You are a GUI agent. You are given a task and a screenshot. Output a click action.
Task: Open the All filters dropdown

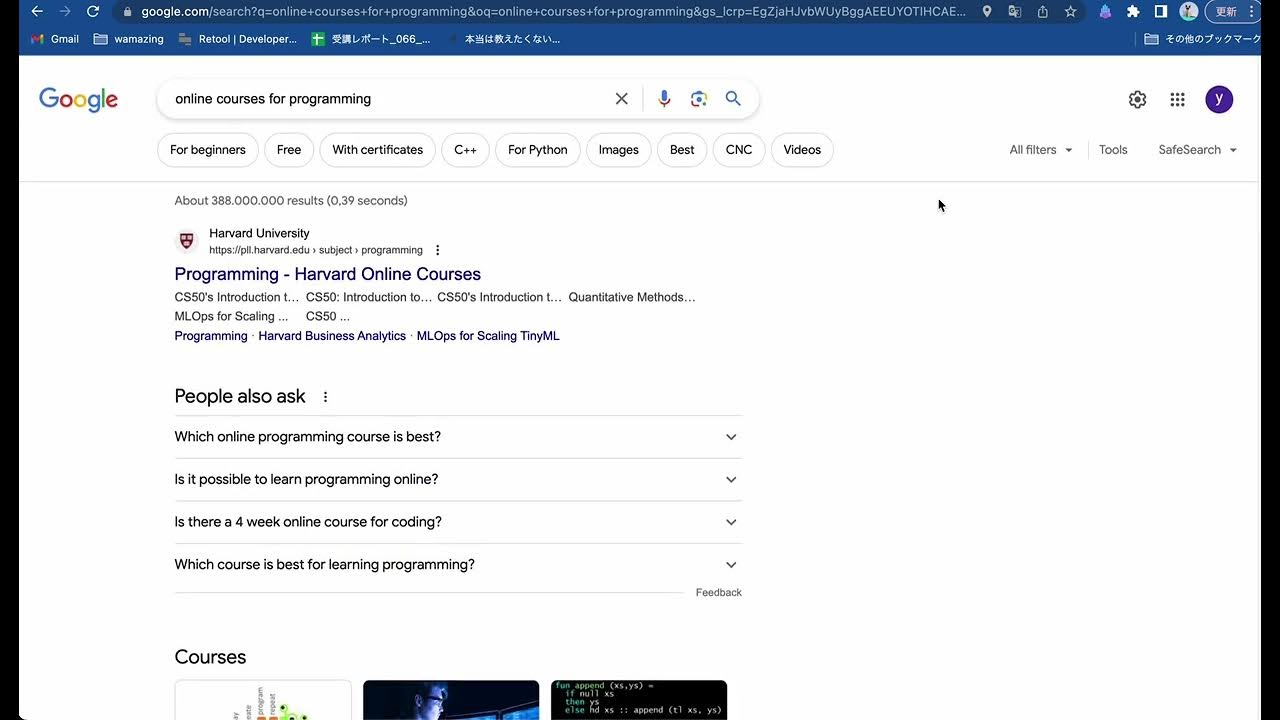click(1041, 150)
